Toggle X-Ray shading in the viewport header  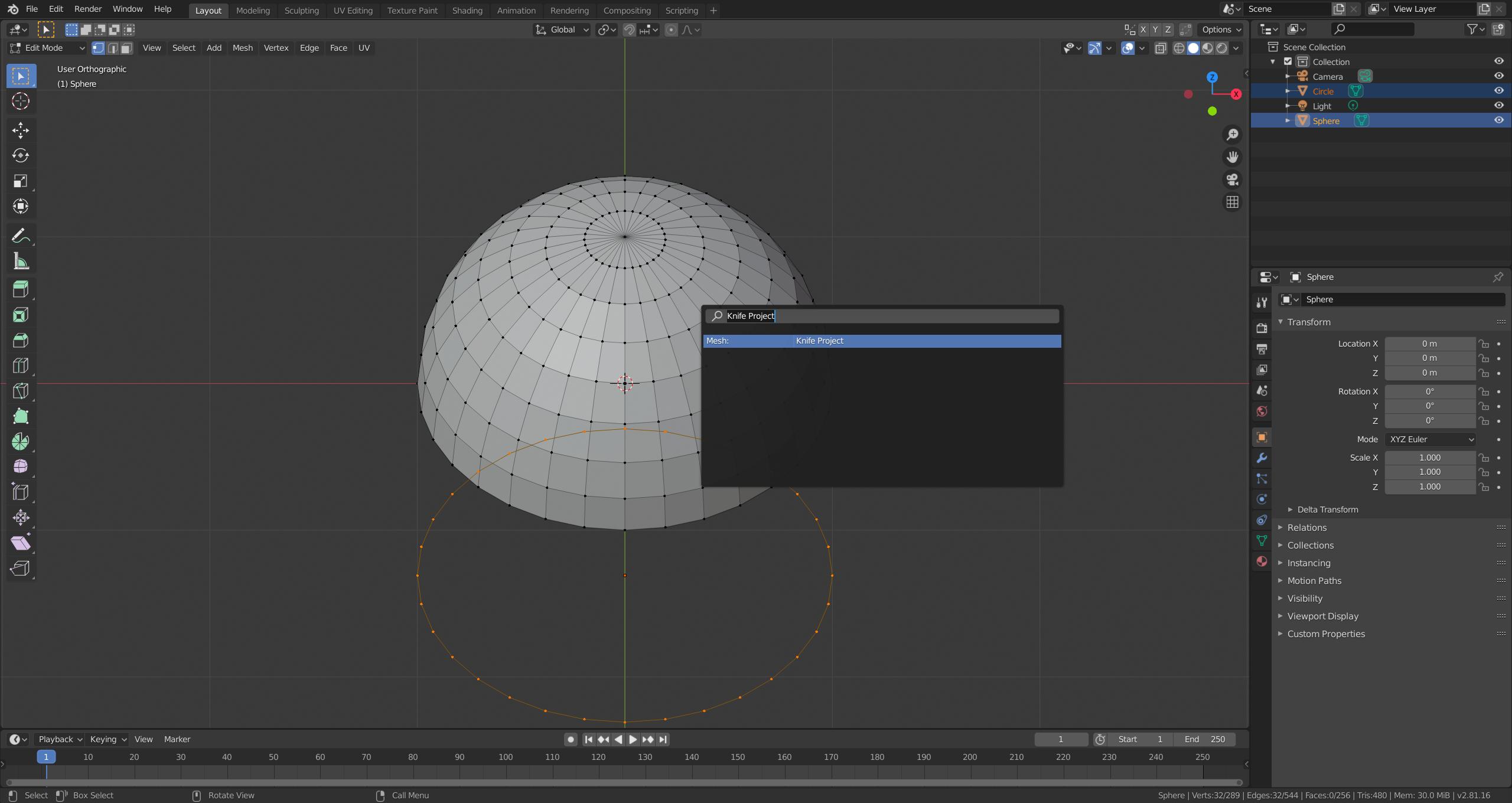1160,48
